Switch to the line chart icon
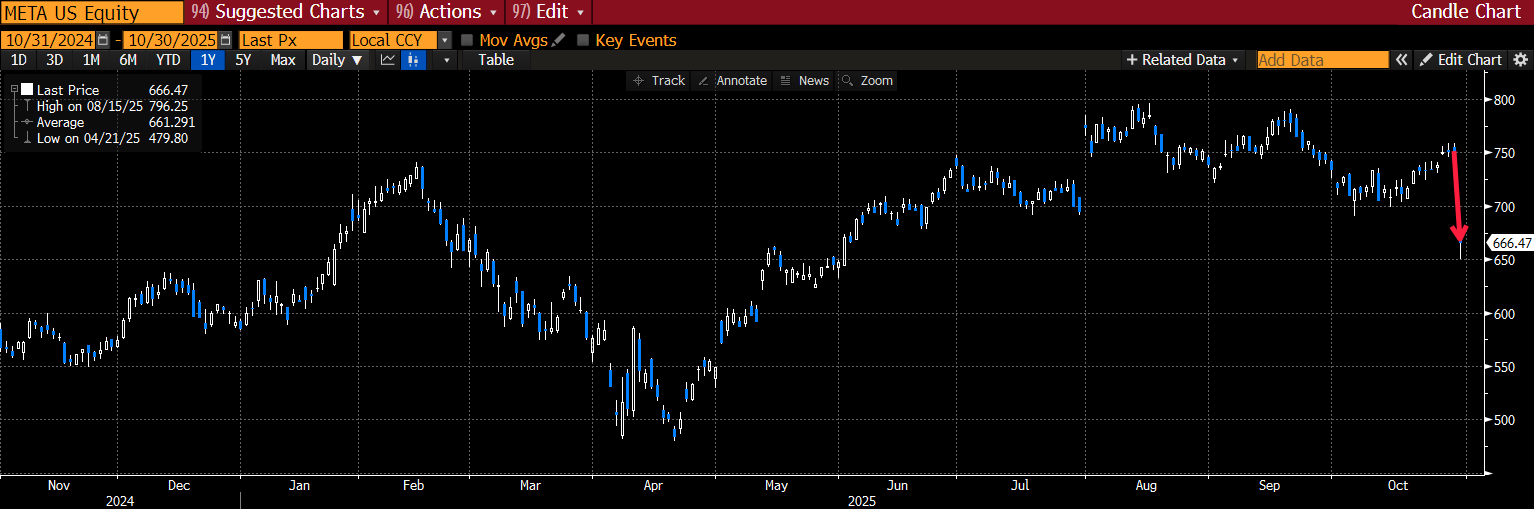This screenshot has width=1534, height=509. [x=388, y=60]
